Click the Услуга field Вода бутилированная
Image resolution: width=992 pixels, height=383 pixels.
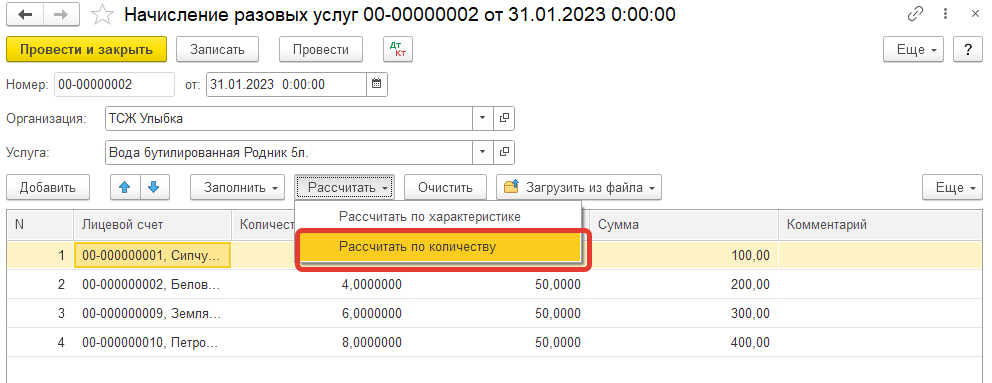pyautogui.click(x=289, y=152)
